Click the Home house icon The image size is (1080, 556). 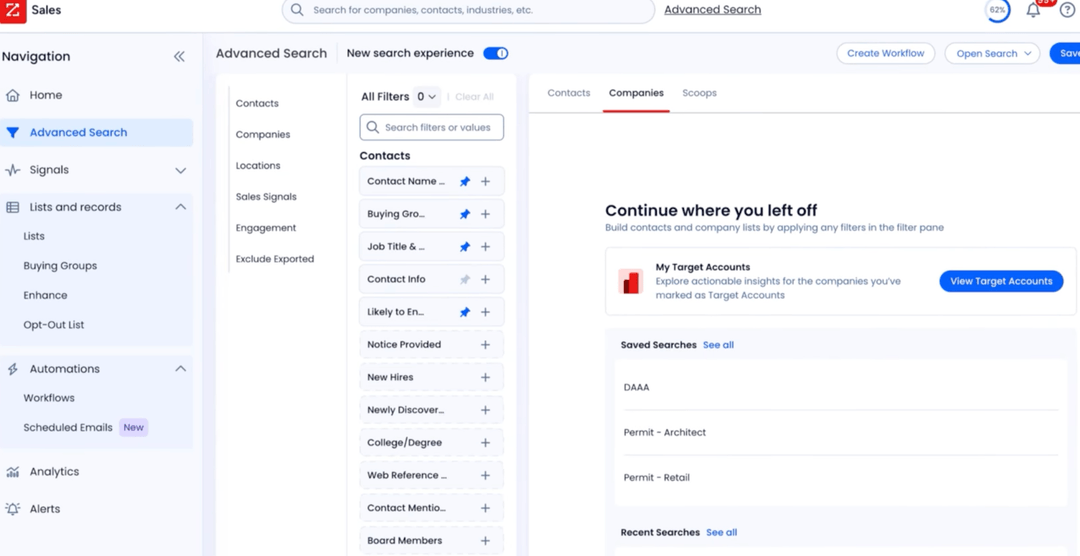tap(12, 95)
